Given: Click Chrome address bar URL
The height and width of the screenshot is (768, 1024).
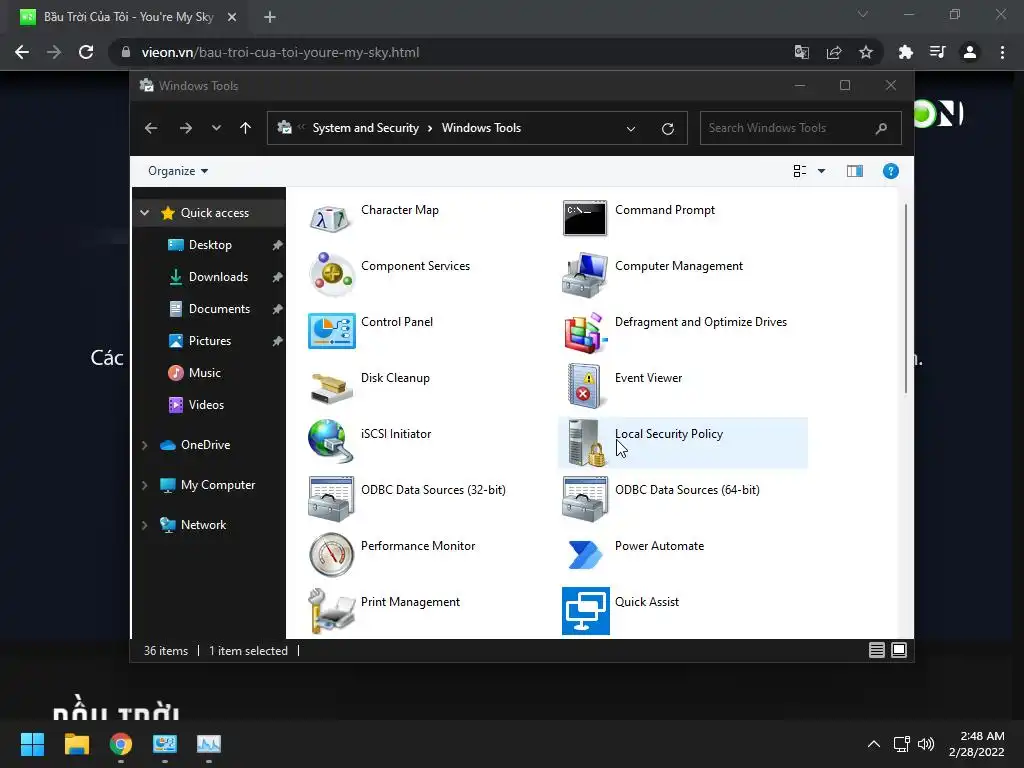Looking at the screenshot, I should 280,52.
